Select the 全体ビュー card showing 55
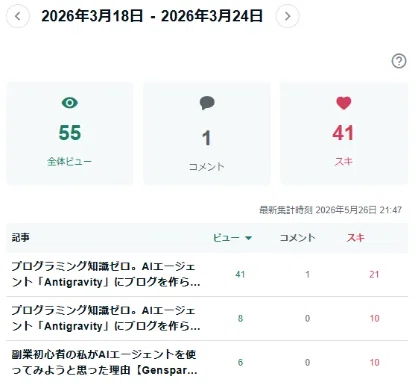 [x=70, y=133]
